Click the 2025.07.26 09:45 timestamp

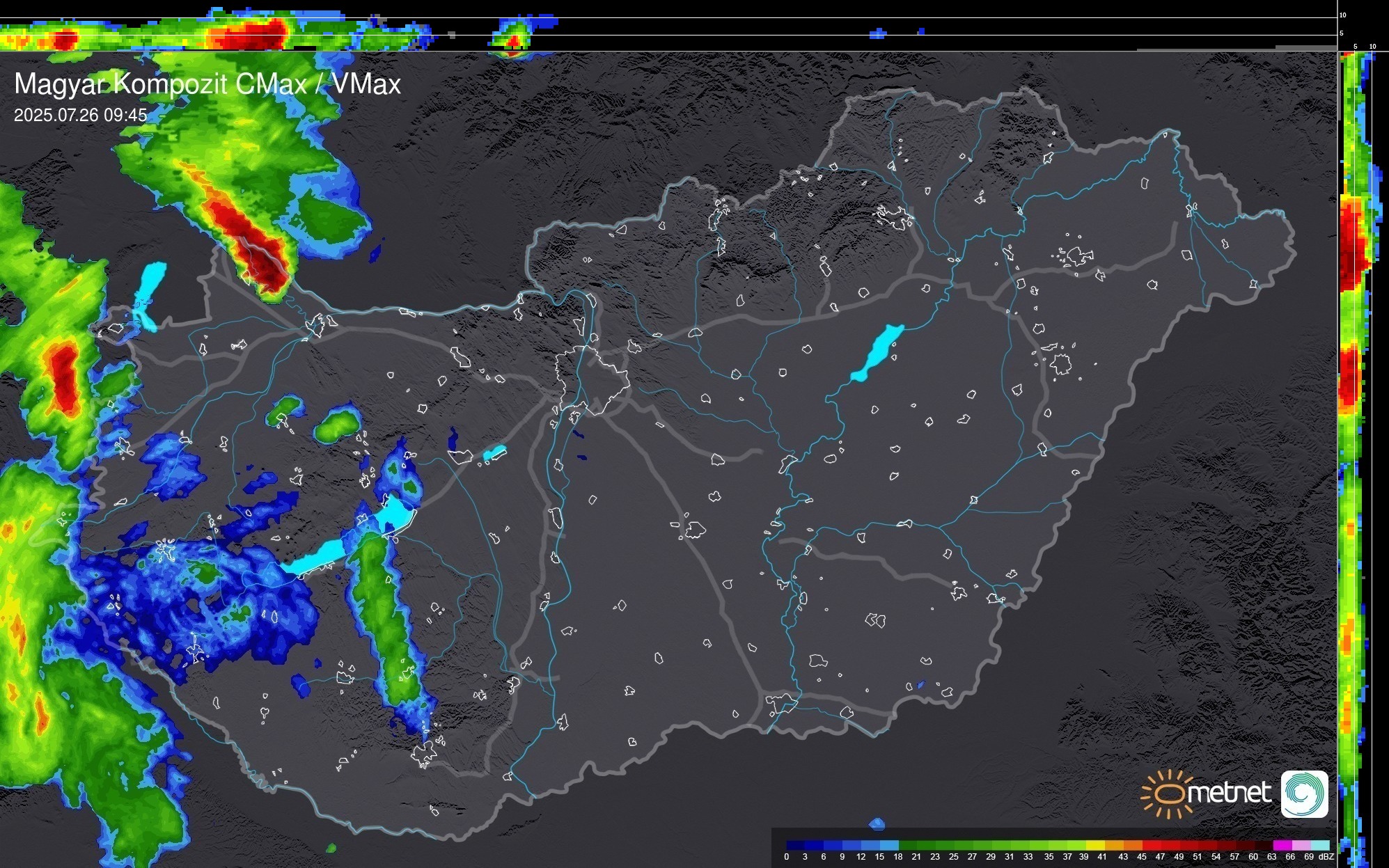pos(80,115)
